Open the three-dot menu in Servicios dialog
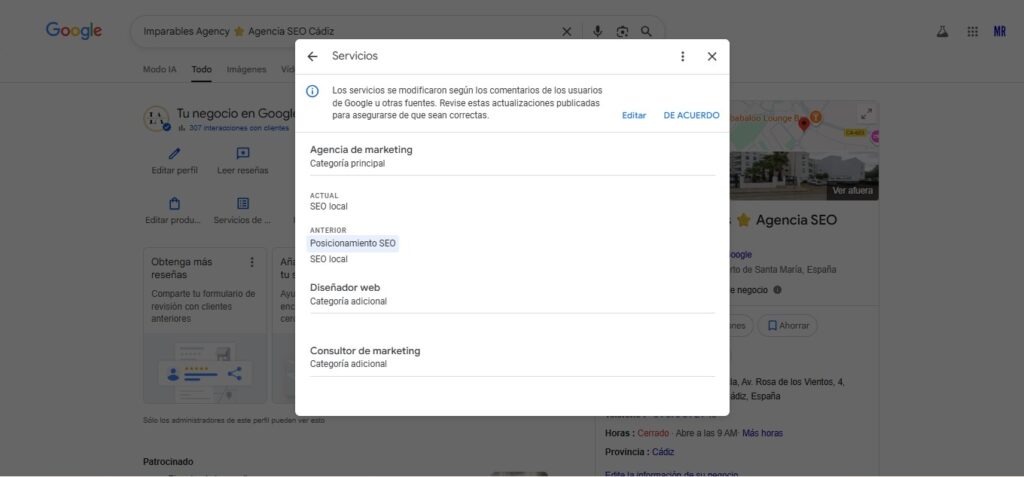Image resolution: width=1024 pixels, height=477 pixels. [x=683, y=57]
